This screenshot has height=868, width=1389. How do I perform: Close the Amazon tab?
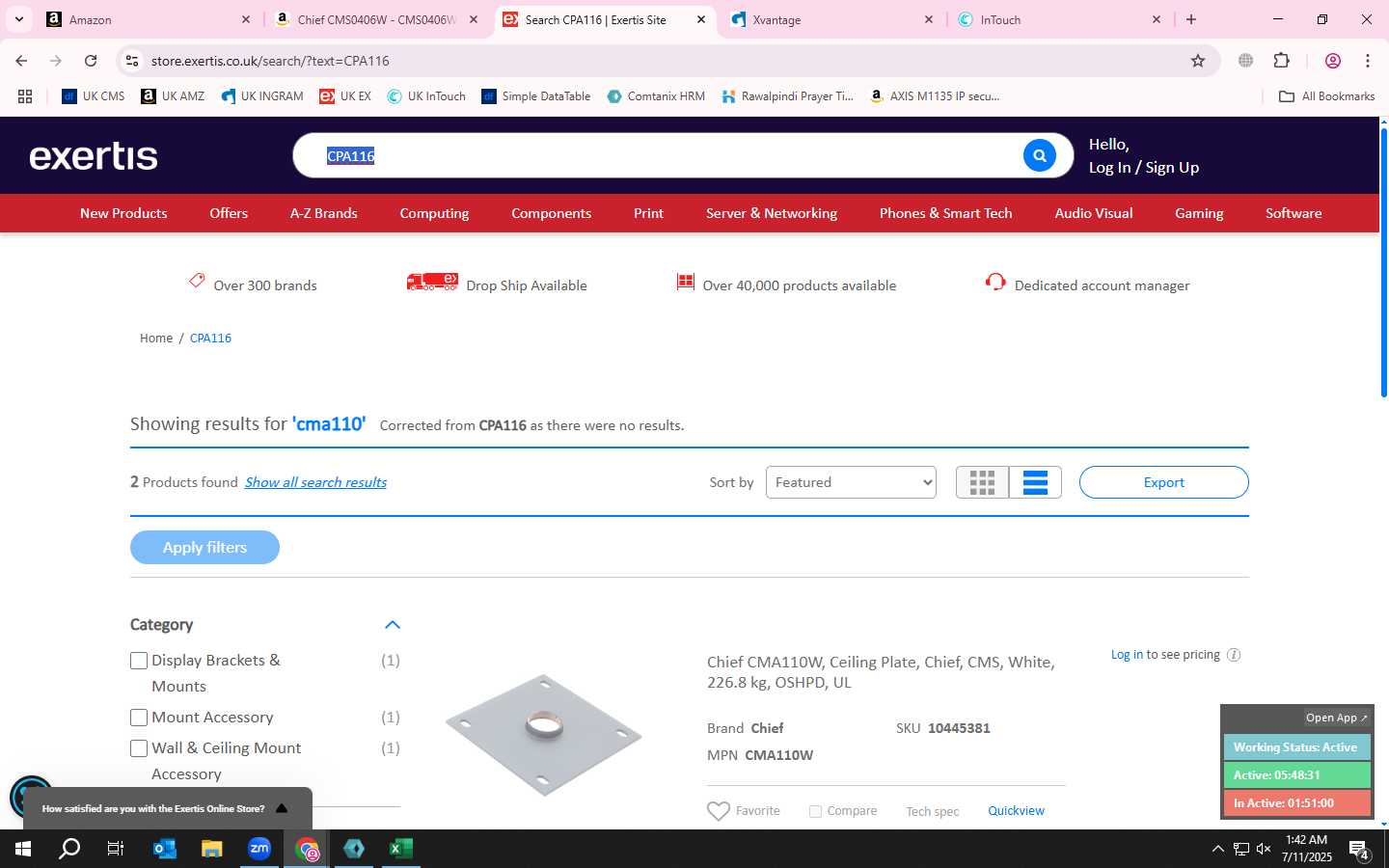(245, 19)
